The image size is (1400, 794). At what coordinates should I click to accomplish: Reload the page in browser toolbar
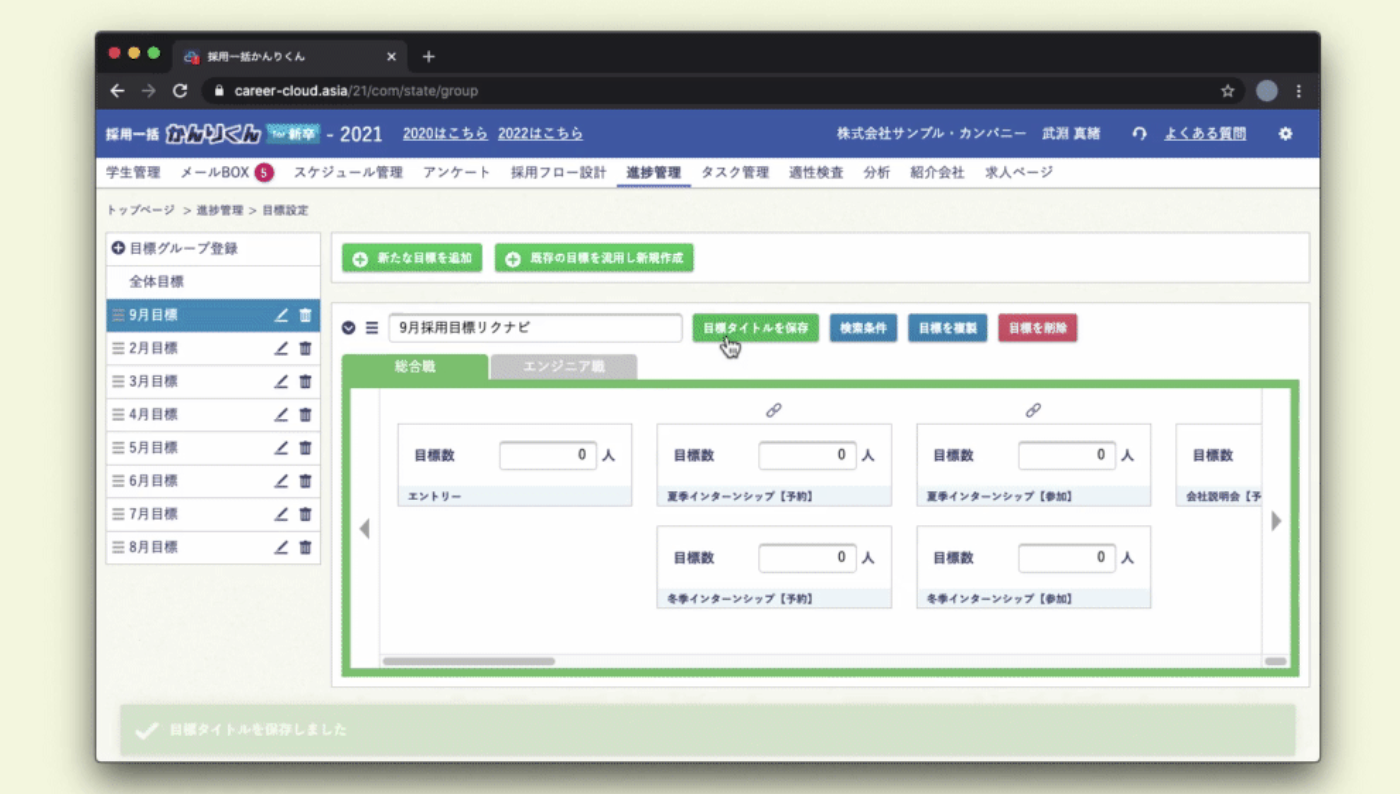(x=180, y=91)
